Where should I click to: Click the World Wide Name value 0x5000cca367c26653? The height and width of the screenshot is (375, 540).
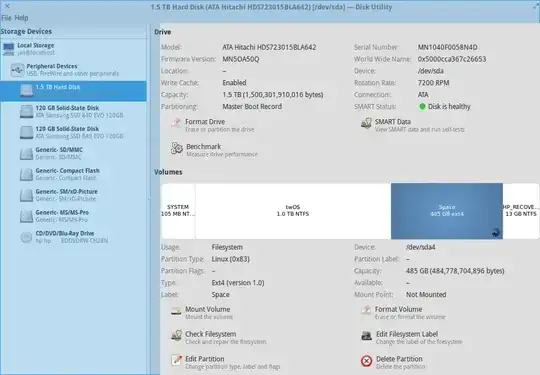coord(452,59)
